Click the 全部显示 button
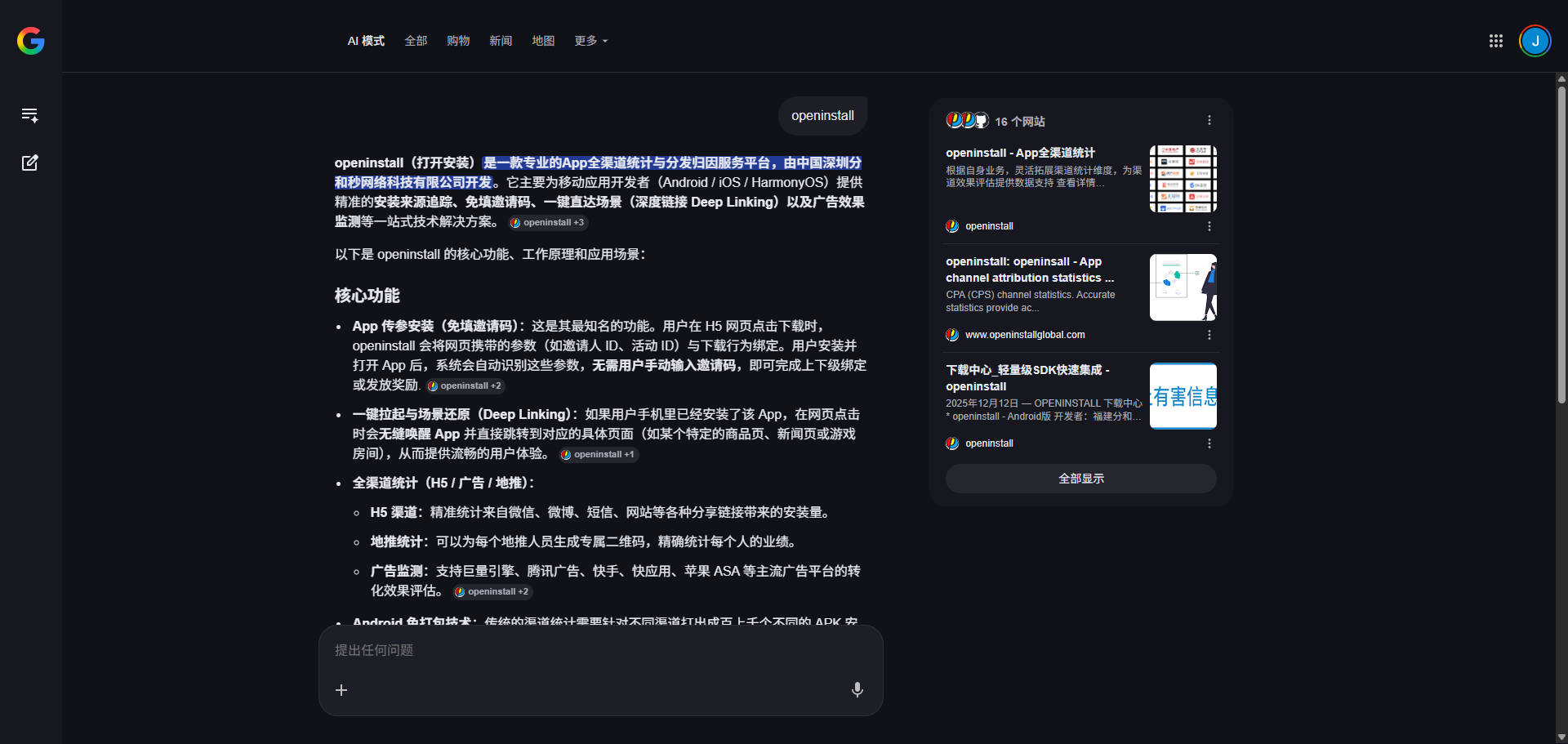Screen dimensions: 1568x744 [x=1081, y=479]
